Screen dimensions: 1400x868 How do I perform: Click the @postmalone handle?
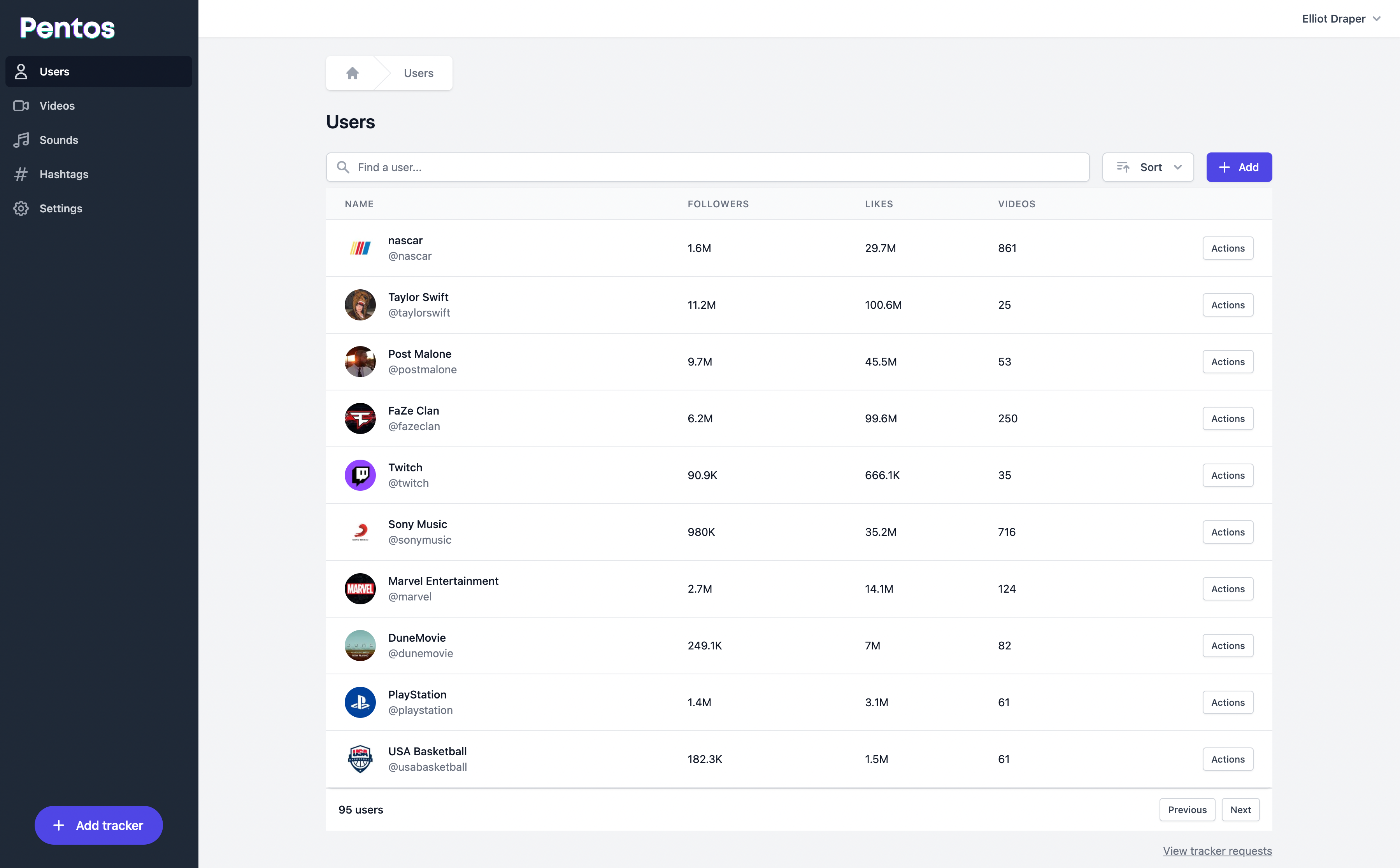422,370
